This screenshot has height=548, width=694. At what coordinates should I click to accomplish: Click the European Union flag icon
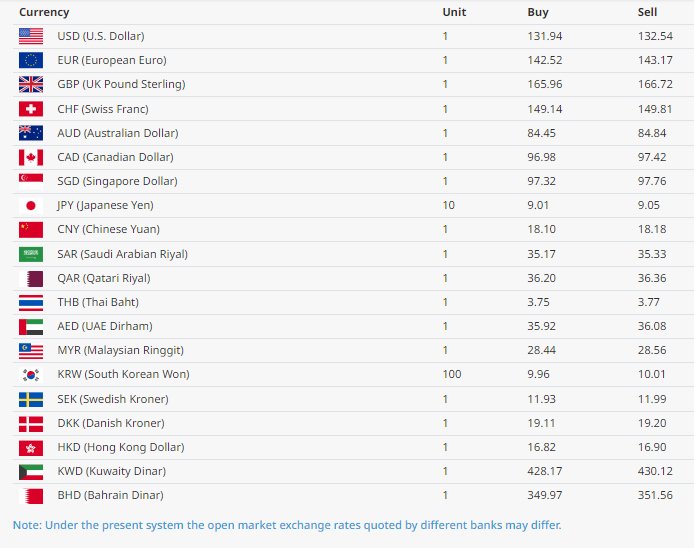coord(31,60)
